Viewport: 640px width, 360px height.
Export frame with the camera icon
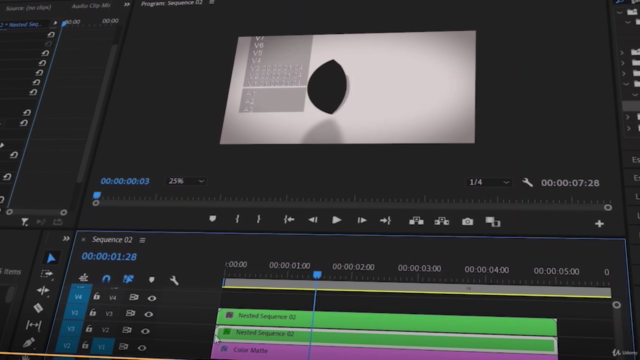(x=467, y=222)
